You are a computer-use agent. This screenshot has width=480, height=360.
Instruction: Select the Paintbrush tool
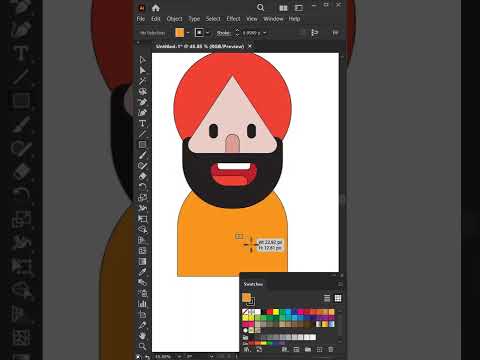tap(142, 155)
